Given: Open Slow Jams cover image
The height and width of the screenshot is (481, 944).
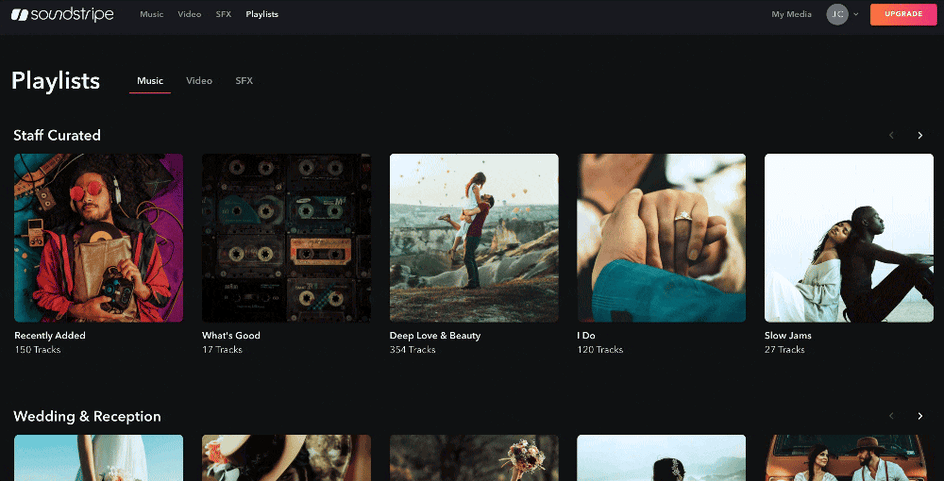Looking at the screenshot, I should 849,238.
